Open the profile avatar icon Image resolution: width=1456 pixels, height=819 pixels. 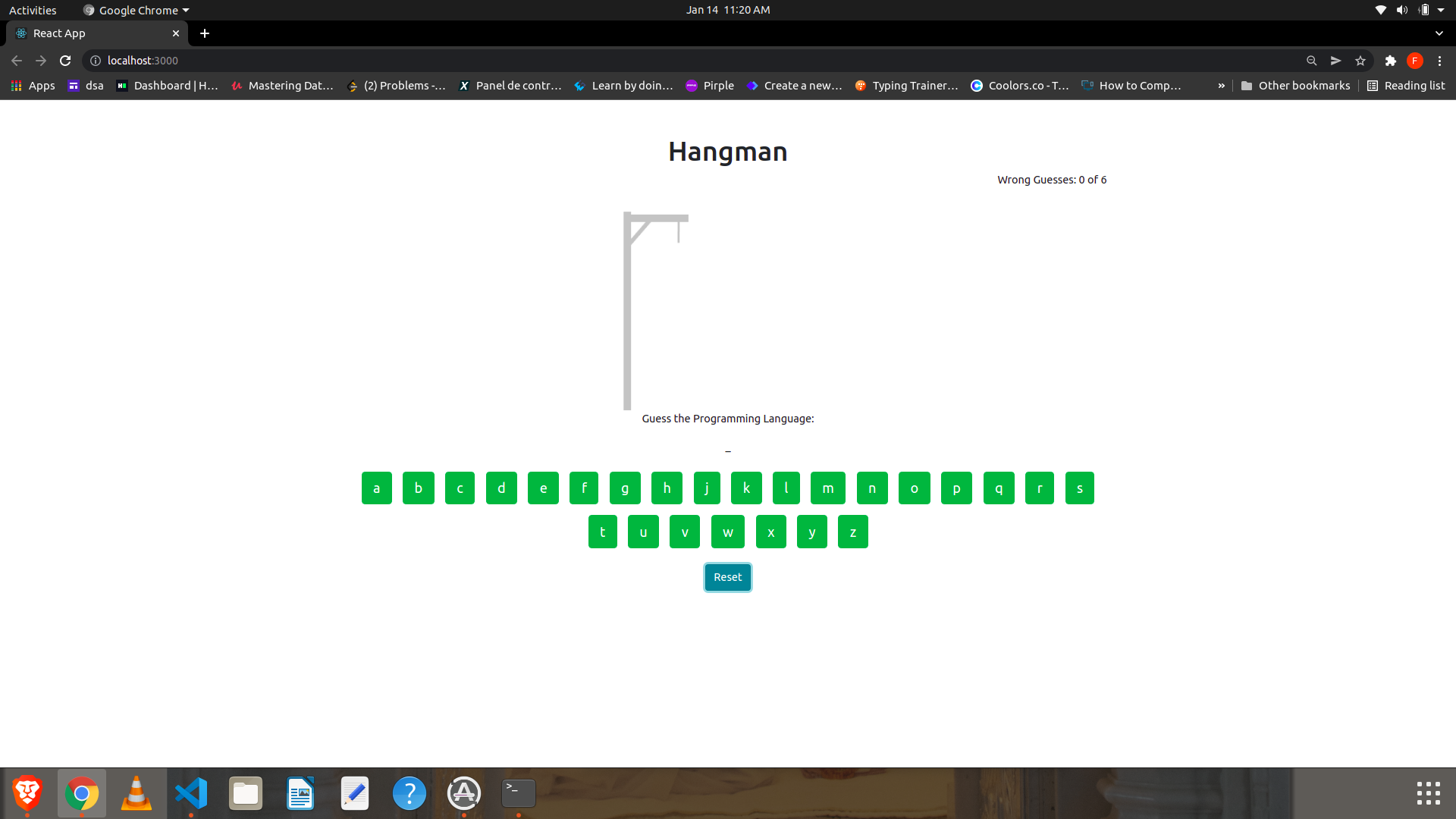[1414, 61]
